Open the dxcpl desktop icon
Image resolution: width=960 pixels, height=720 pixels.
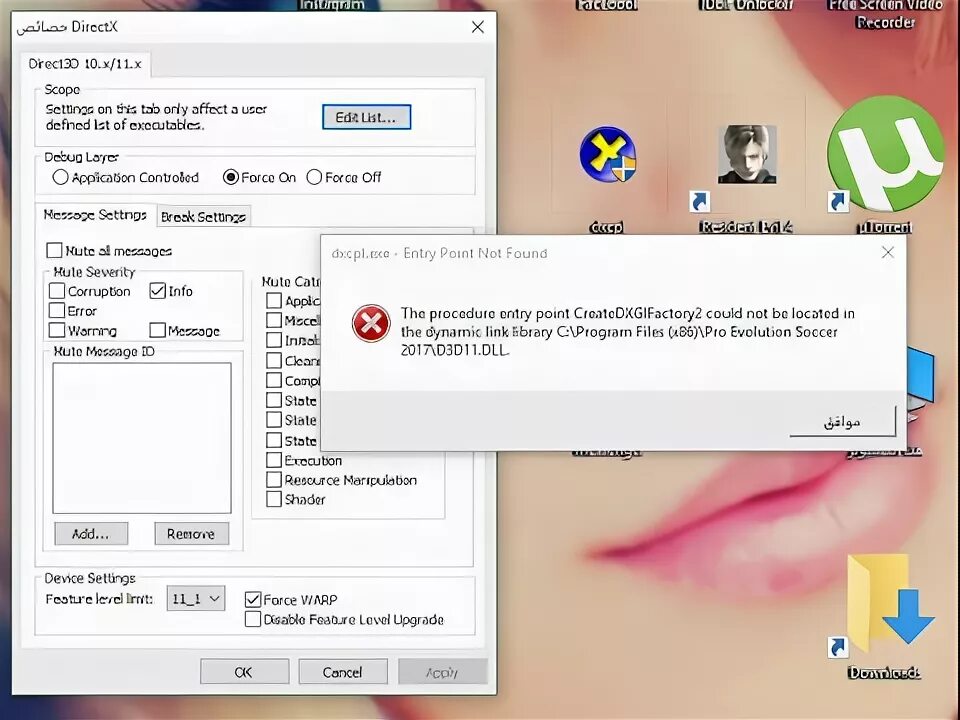(x=607, y=154)
